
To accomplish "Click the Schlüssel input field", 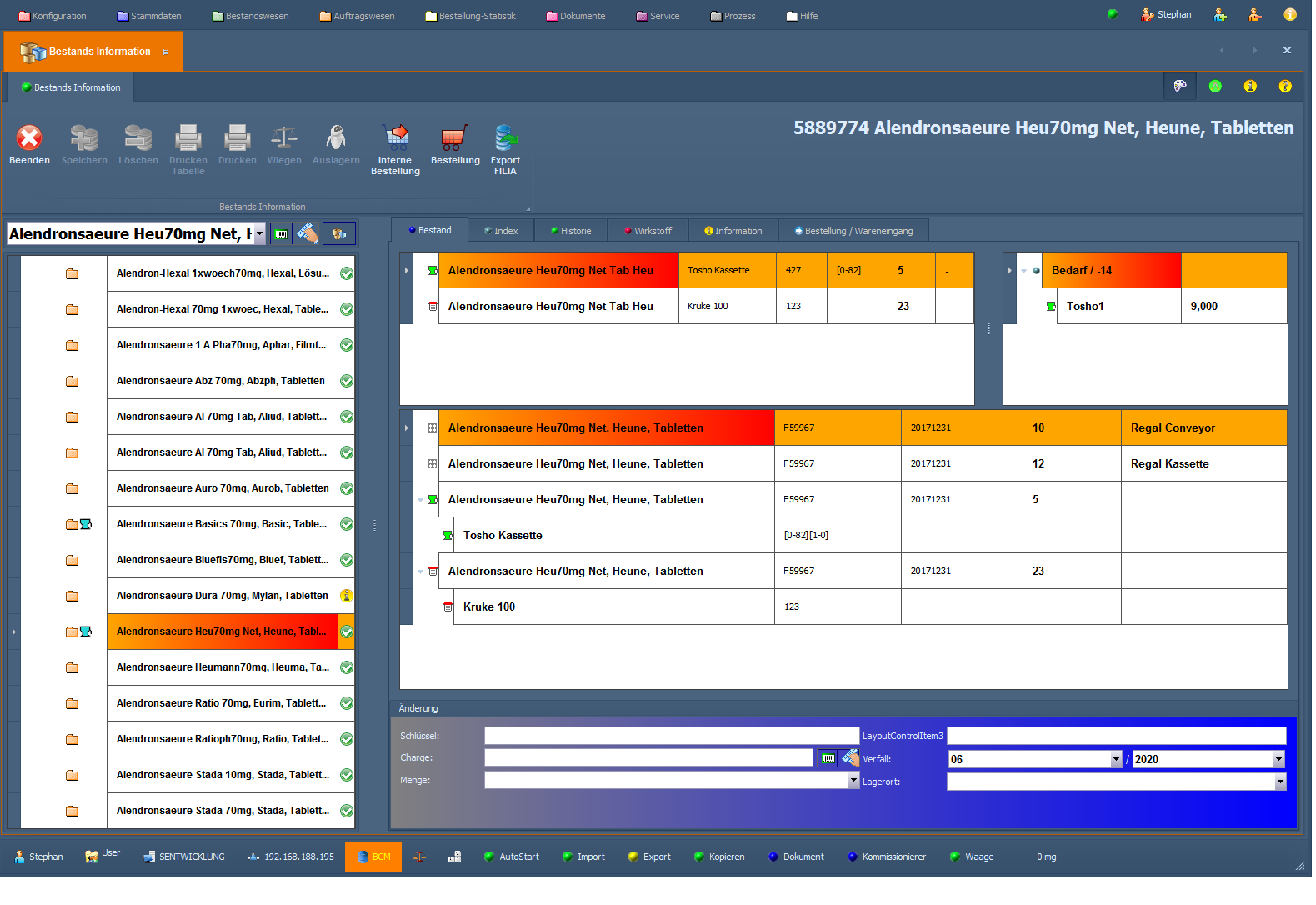I will click(671, 736).
